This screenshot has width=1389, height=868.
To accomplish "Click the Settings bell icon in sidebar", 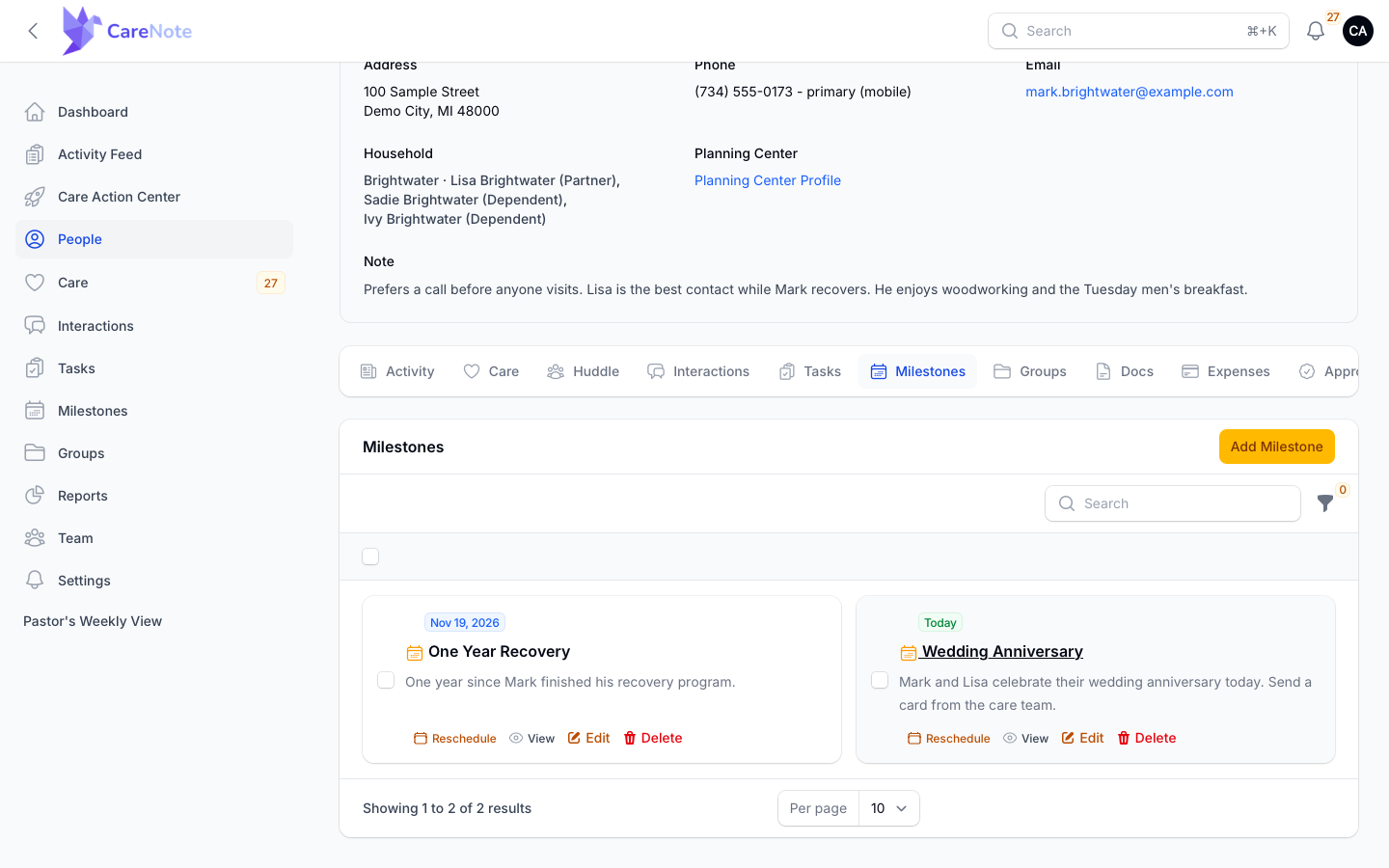I will tap(35, 581).
